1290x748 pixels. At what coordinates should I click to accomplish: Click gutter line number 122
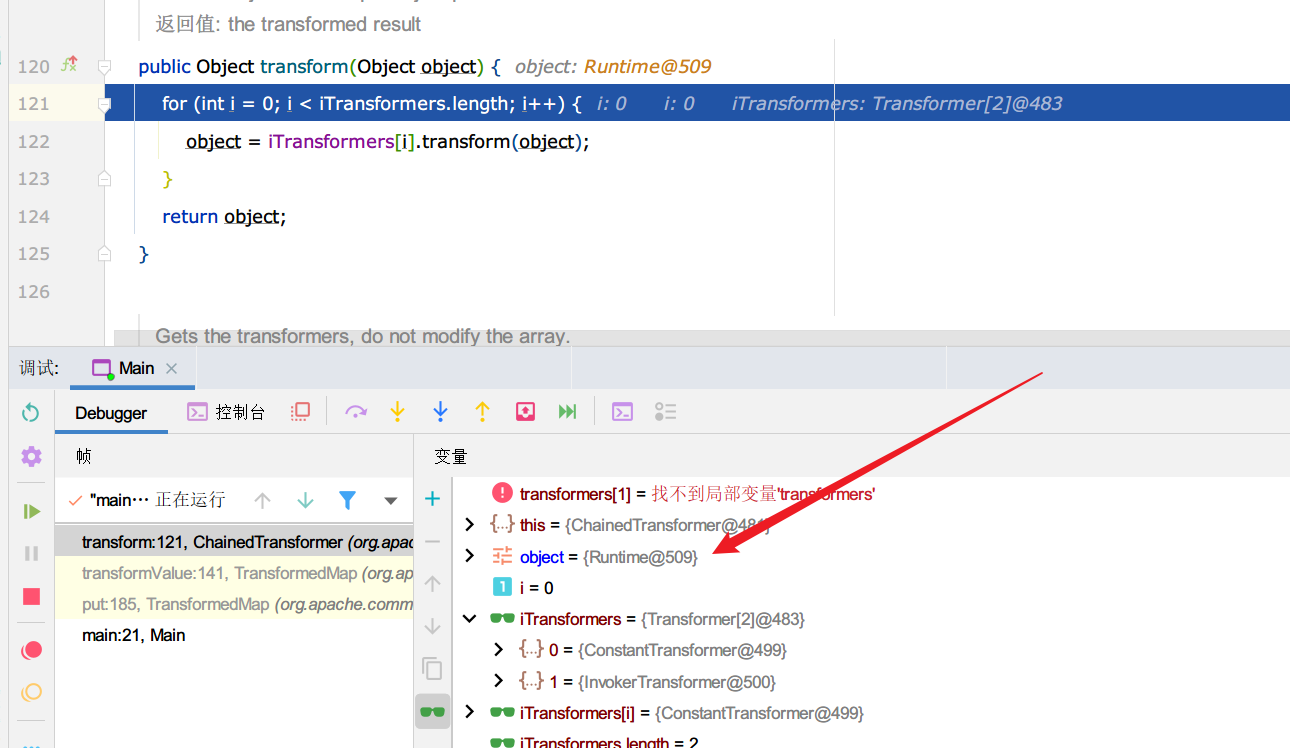point(34,141)
